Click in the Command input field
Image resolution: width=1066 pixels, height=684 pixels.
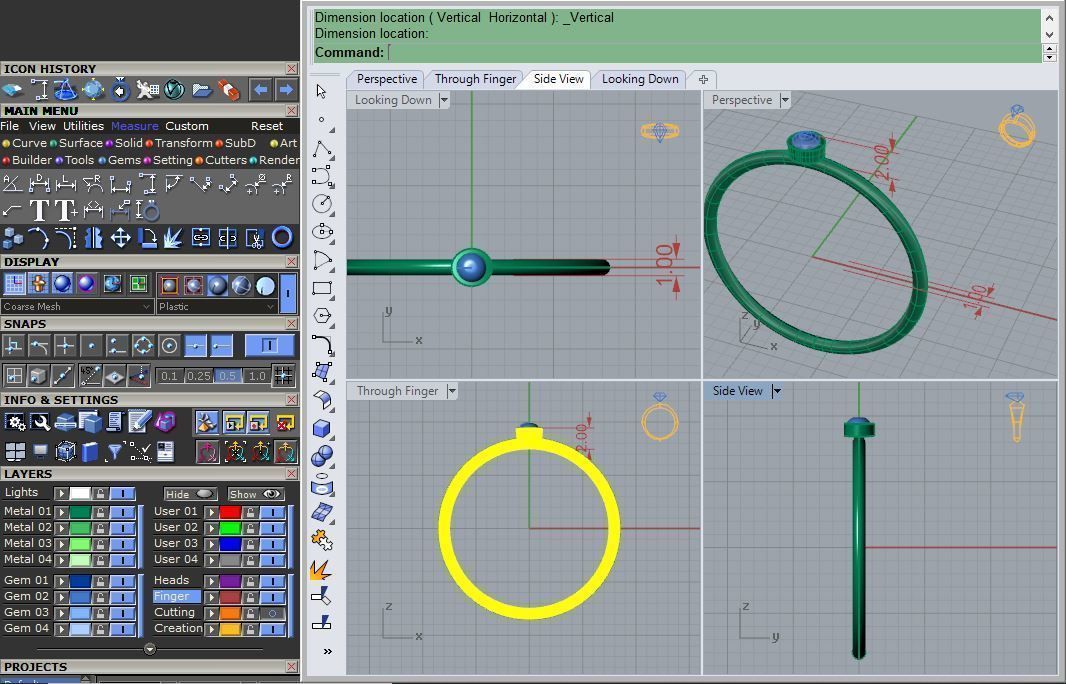(713, 52)
